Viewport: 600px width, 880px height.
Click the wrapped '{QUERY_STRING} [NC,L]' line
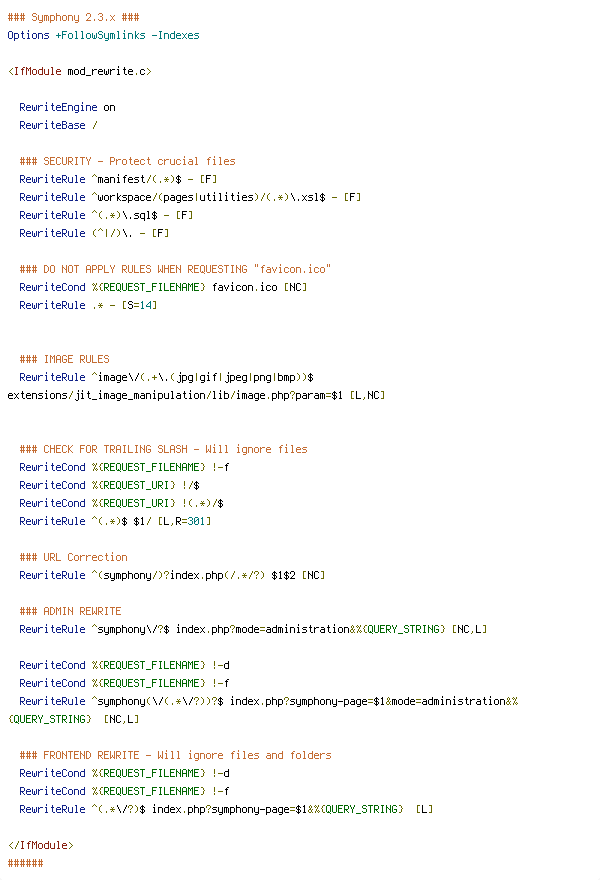click(x=74, y=719)
